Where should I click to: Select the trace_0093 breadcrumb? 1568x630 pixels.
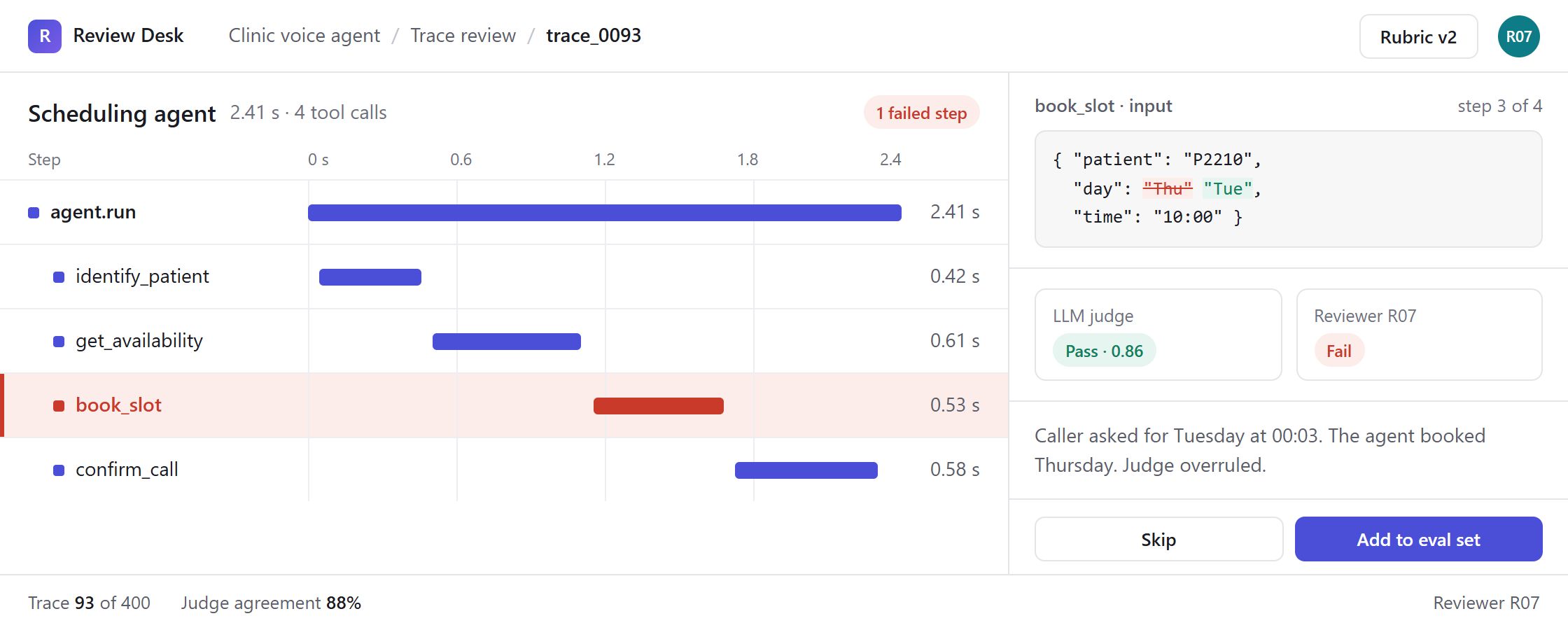coord(594,36)
